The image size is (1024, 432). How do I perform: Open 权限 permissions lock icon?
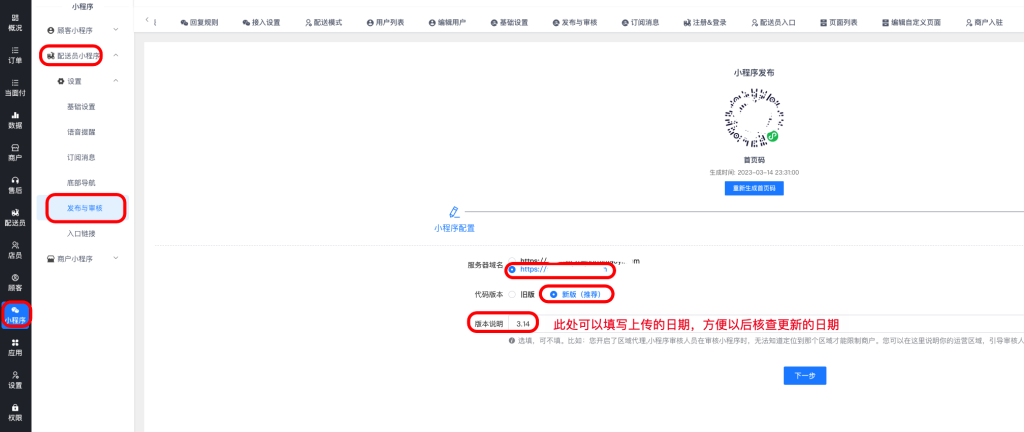click(15, 412)
